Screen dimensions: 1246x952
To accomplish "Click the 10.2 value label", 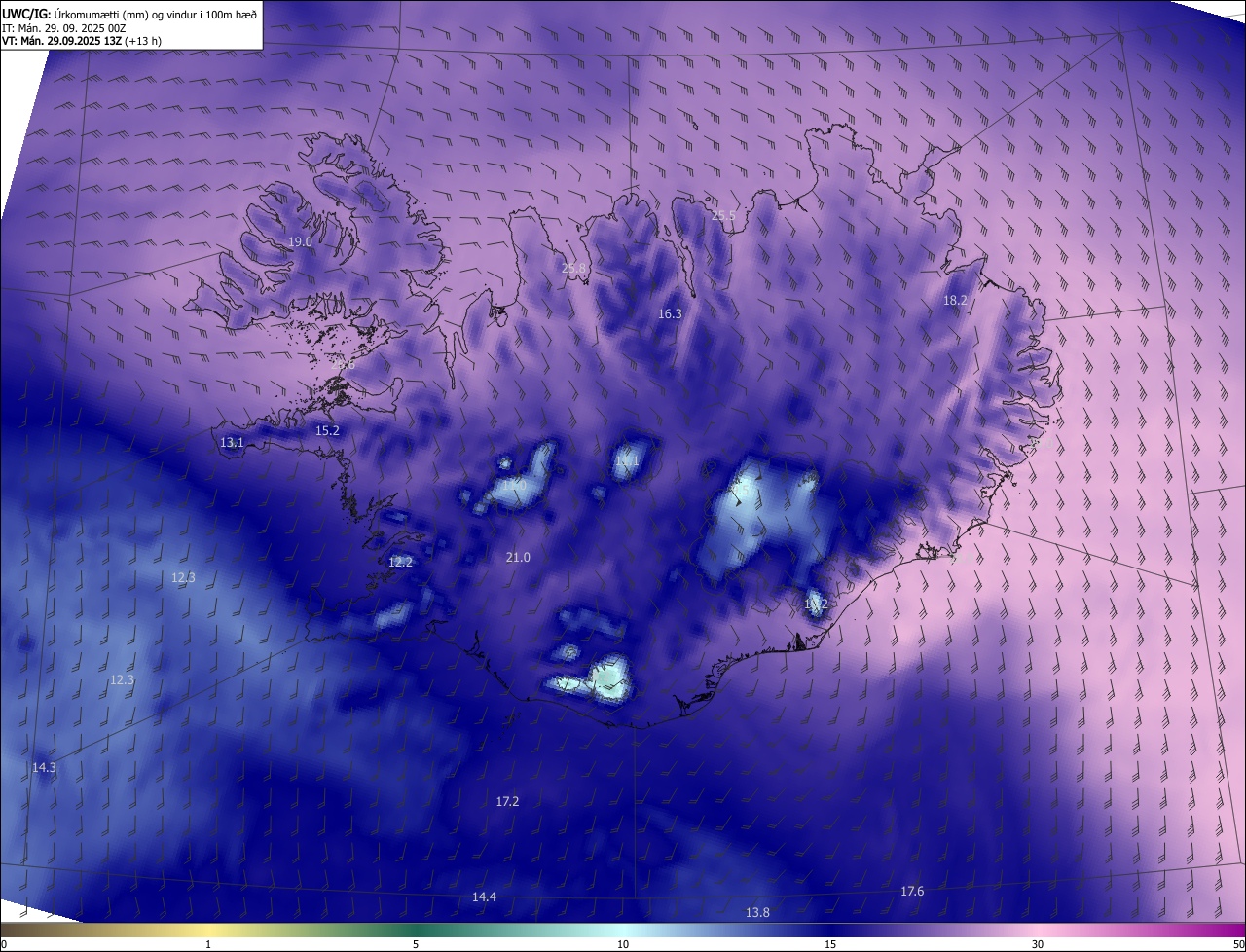I will (816, 604).
